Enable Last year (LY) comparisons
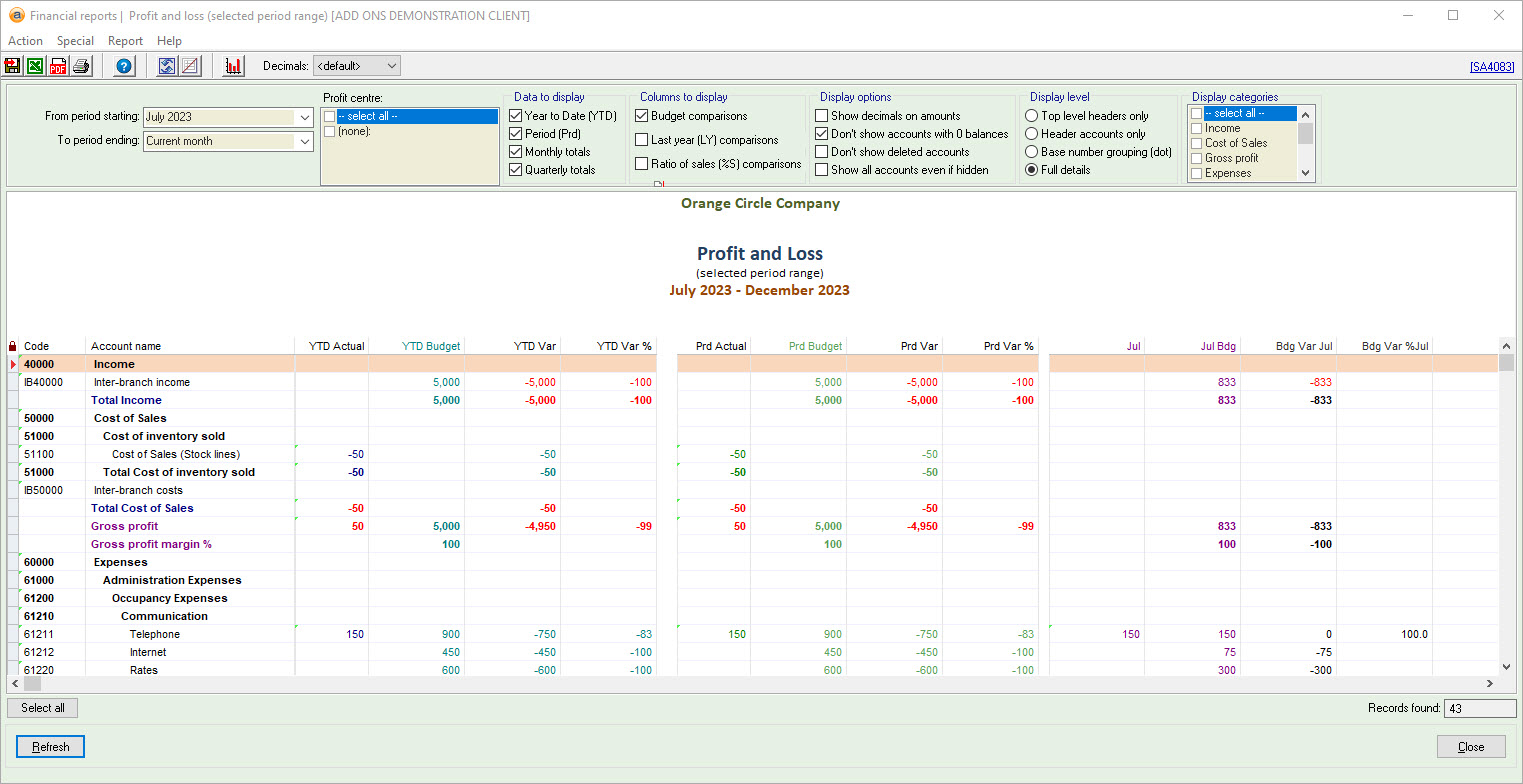1523x784 pixels. point(642,140)
